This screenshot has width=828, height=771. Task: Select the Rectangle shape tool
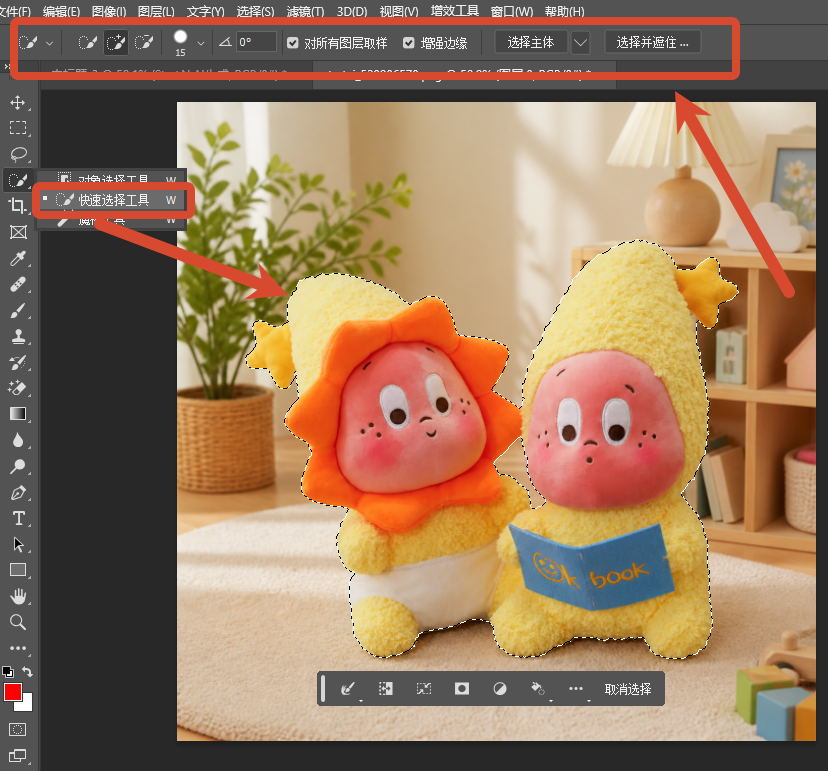click(18, 570)
